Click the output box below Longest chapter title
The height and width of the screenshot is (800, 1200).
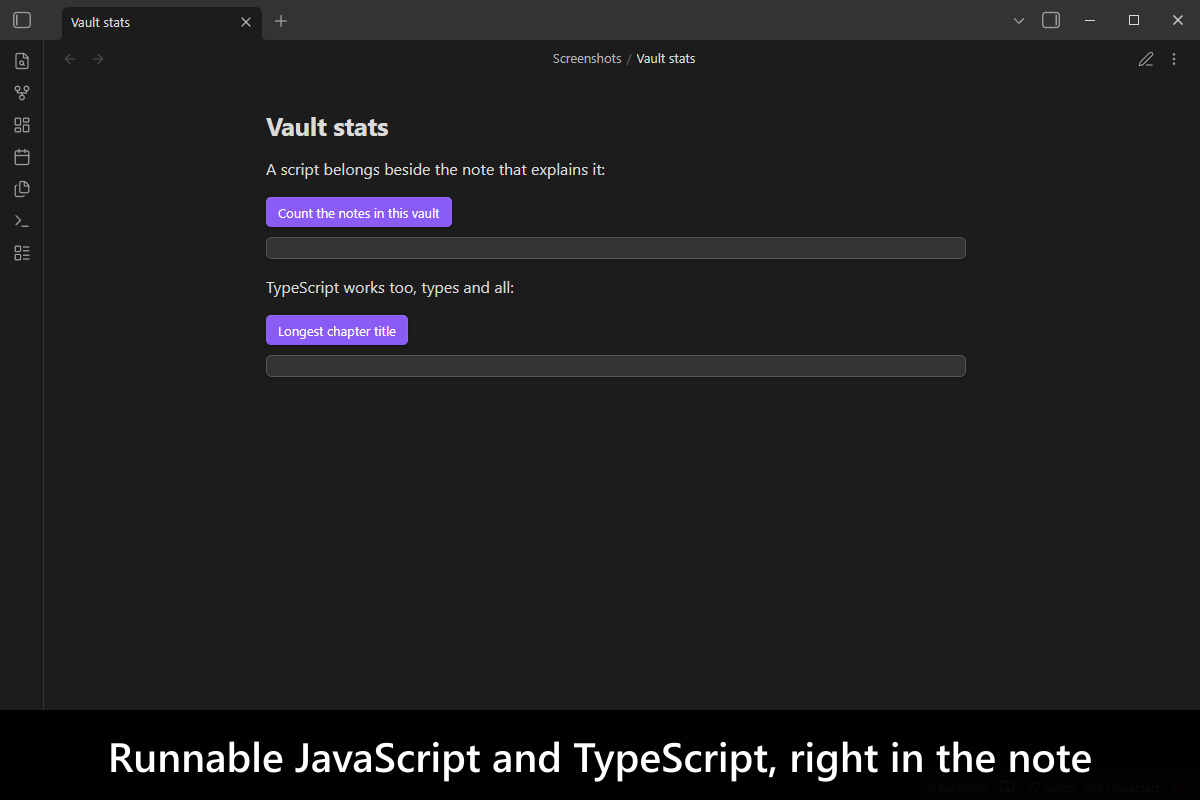pyautogui.click(x=616, y=366)
